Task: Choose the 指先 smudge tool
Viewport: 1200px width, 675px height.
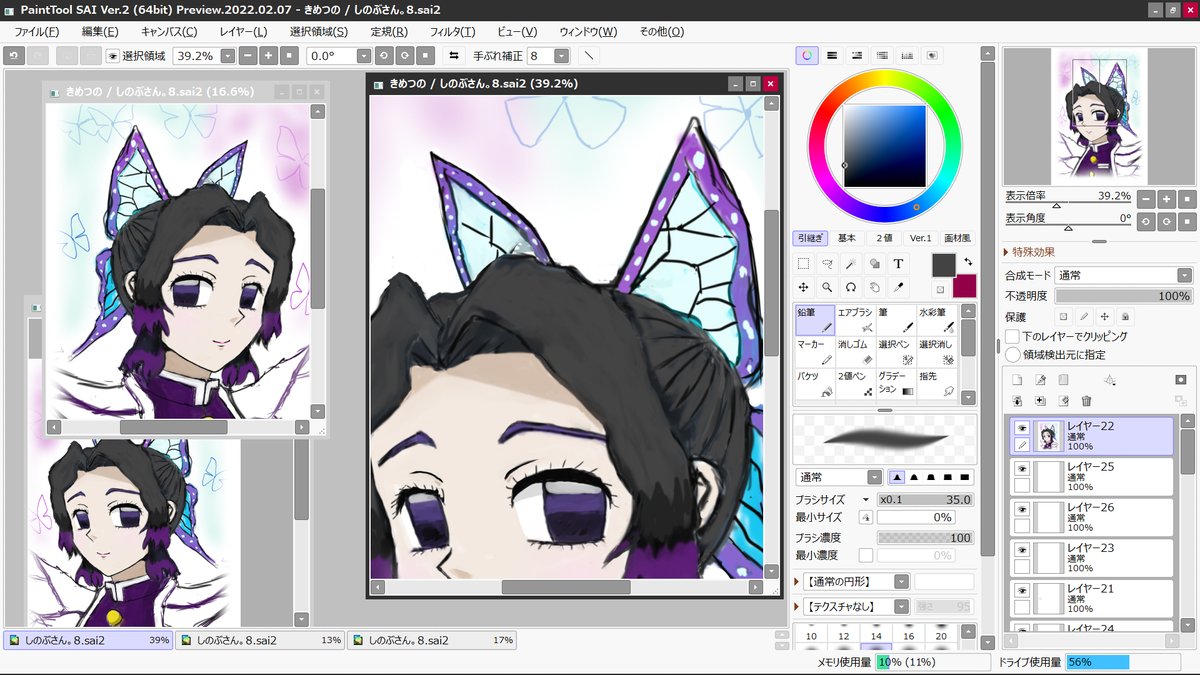Action: [x=937, y=384]
